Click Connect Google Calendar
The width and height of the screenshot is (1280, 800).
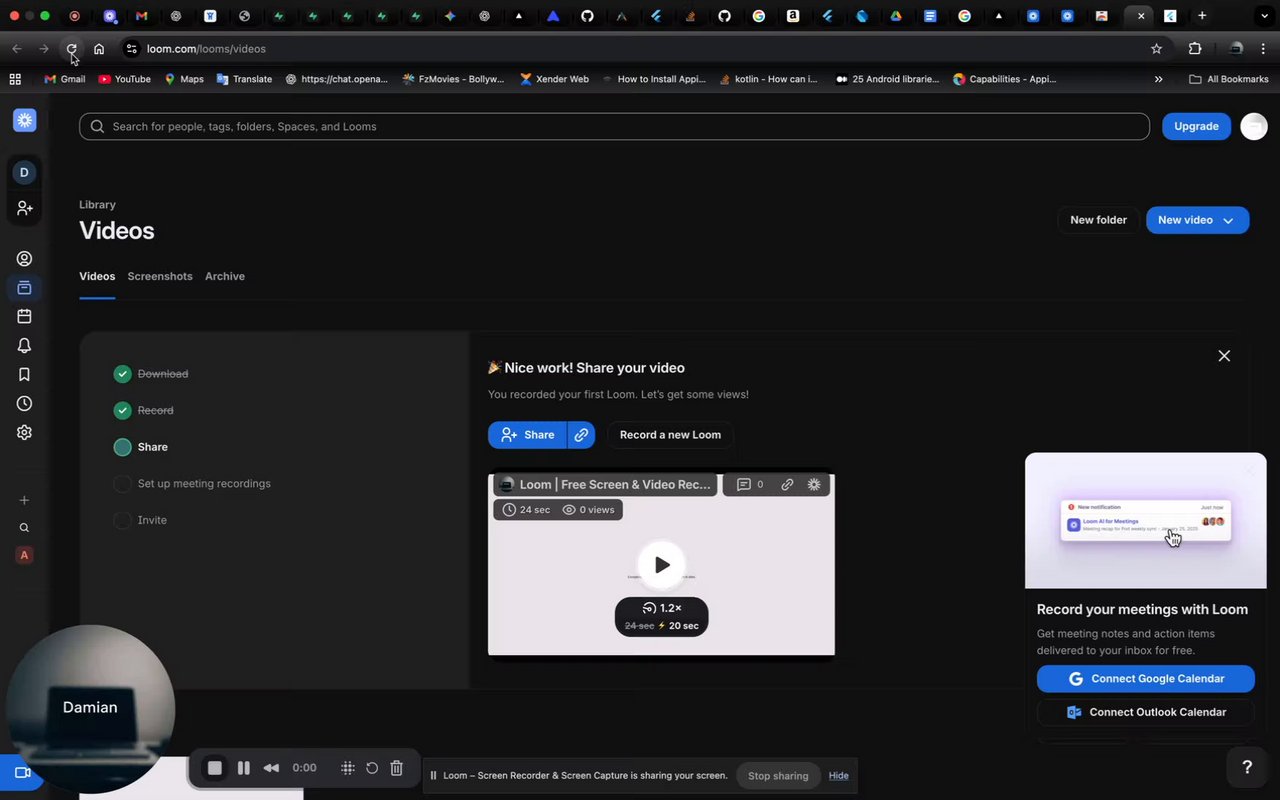[x=1146, y=679]
